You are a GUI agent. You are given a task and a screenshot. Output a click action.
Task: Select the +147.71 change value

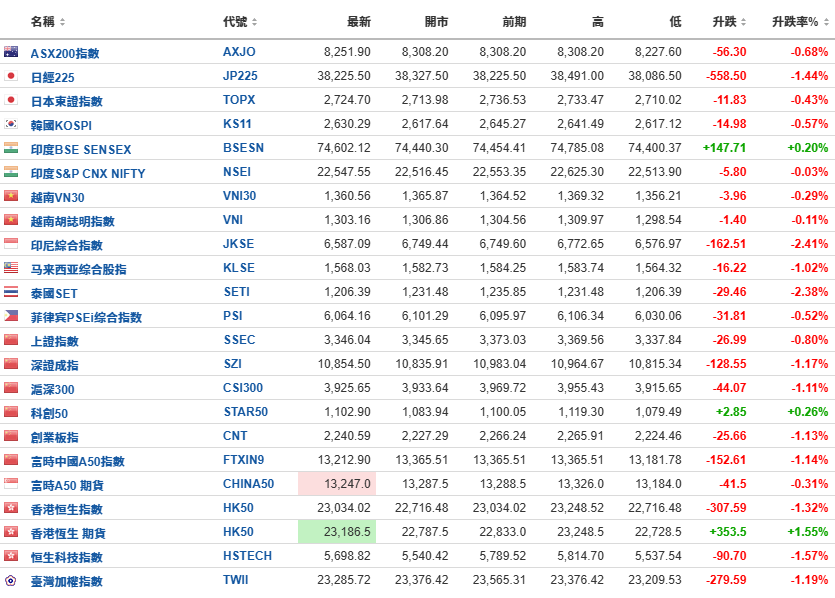coord(724,148)
